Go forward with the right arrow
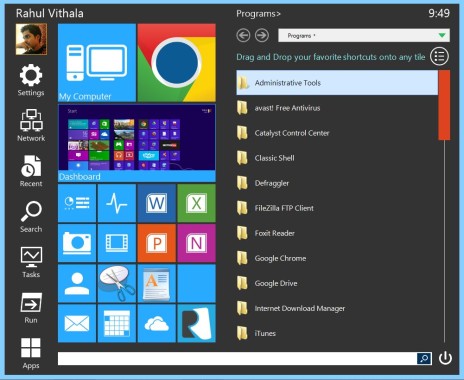The image size is (464, 380). 262,35
